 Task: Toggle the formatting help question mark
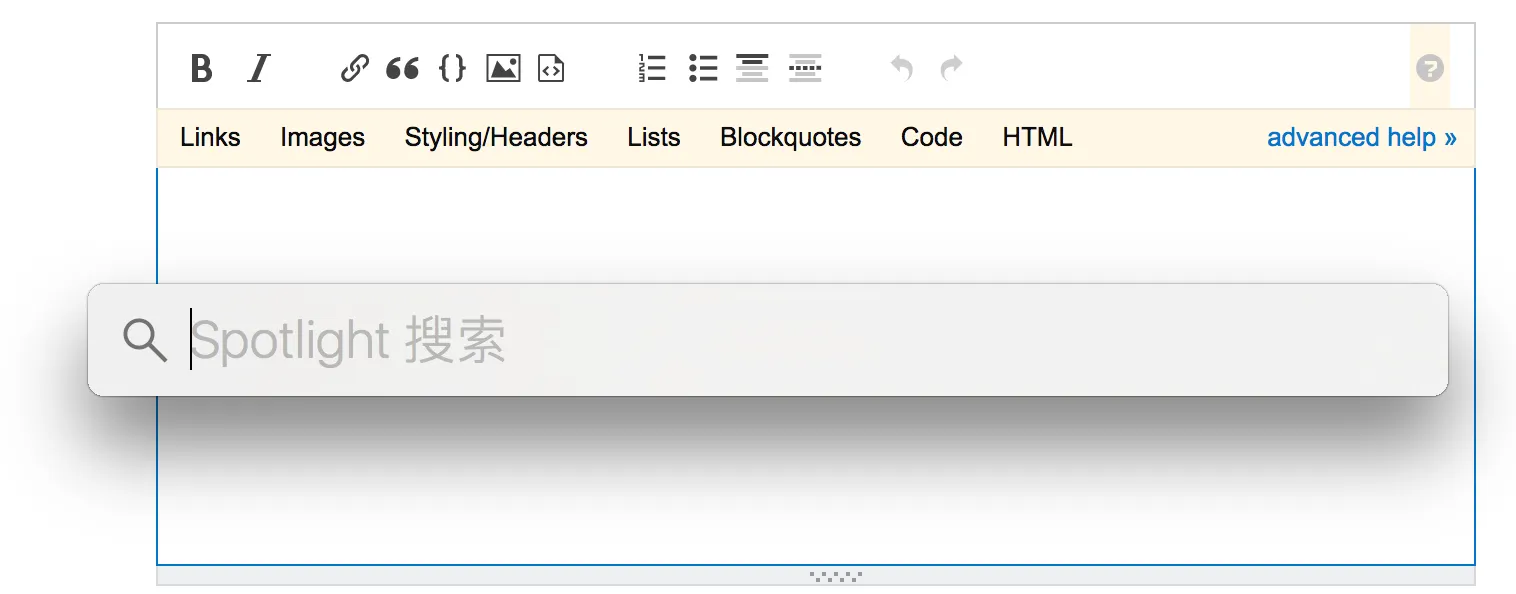(1430, 68)
